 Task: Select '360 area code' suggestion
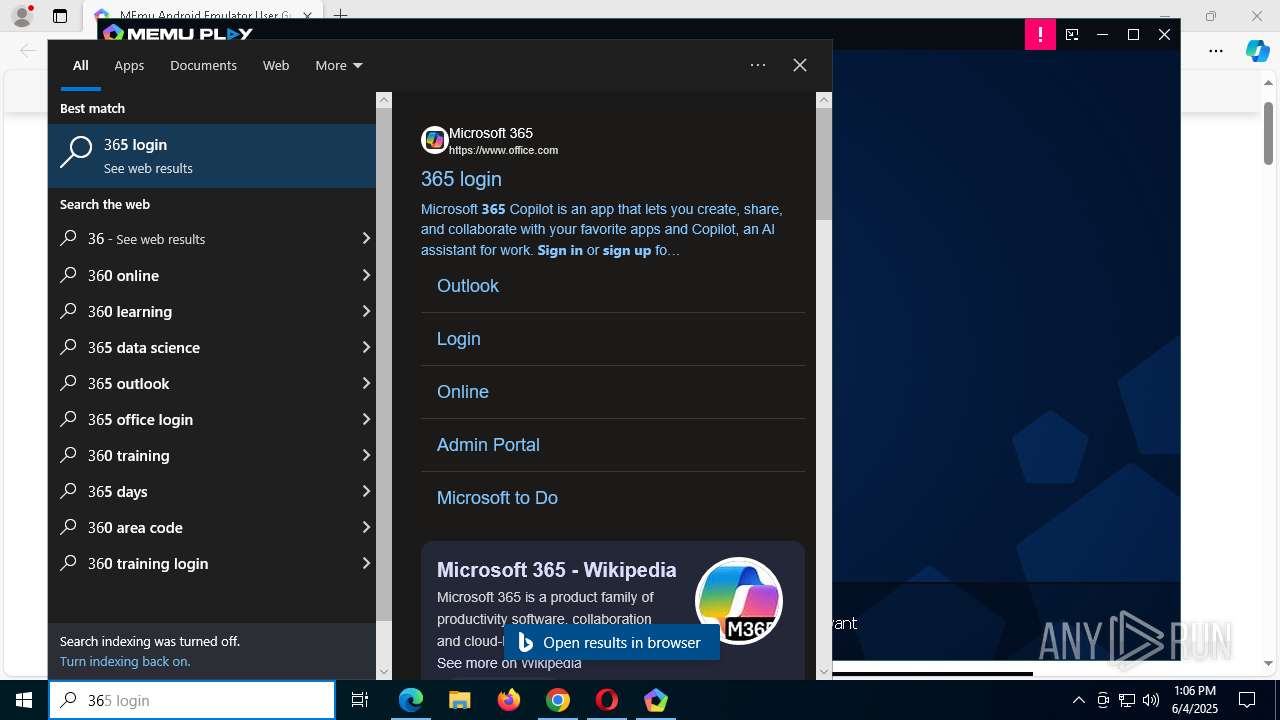[x=212, y=527]
